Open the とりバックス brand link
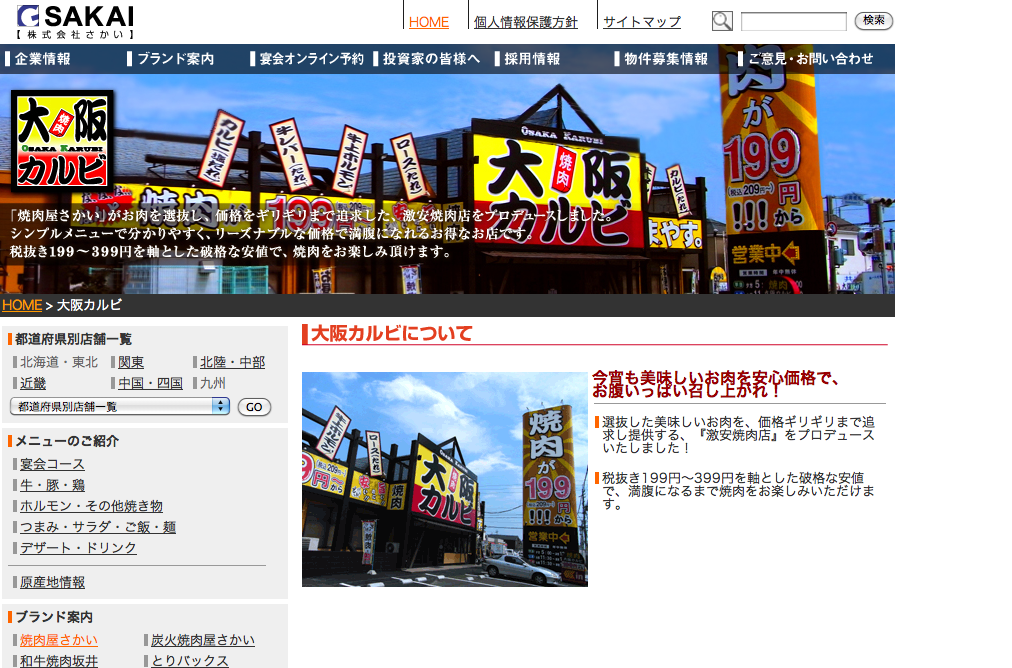The height and width of the screenshot is (668, 1012). (x=190, y=661)
